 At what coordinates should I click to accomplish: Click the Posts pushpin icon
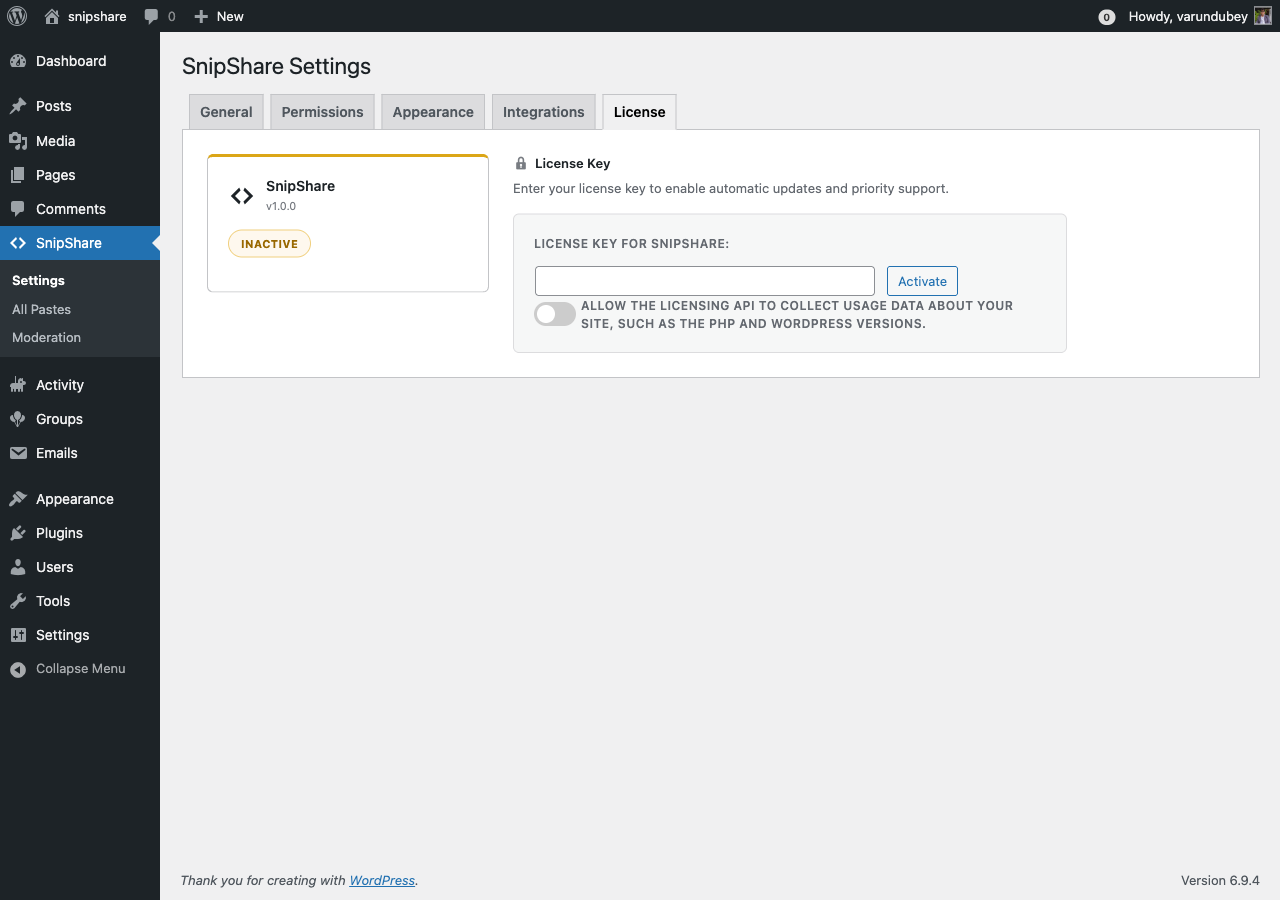pyautogui.click(x=17, y=106)
